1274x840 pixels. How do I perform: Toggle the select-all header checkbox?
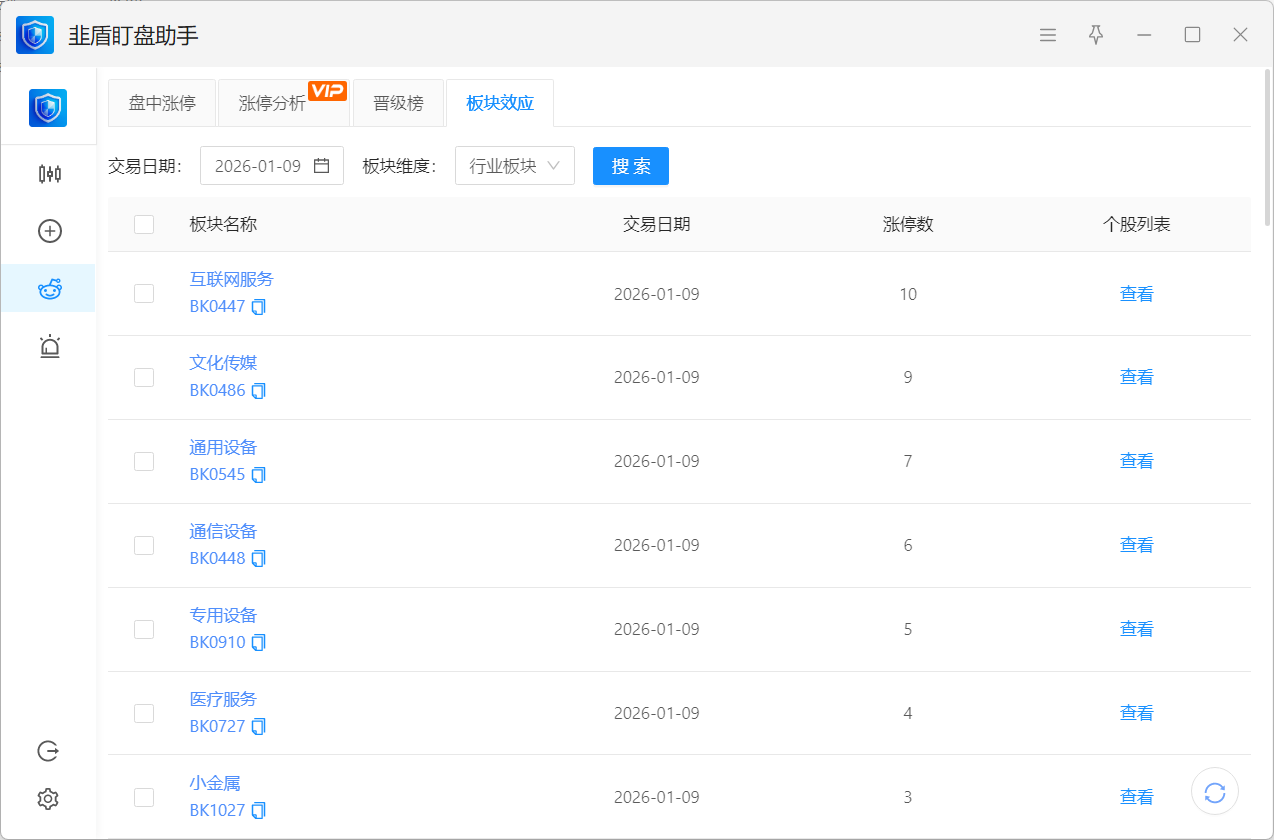pos(144,224)
